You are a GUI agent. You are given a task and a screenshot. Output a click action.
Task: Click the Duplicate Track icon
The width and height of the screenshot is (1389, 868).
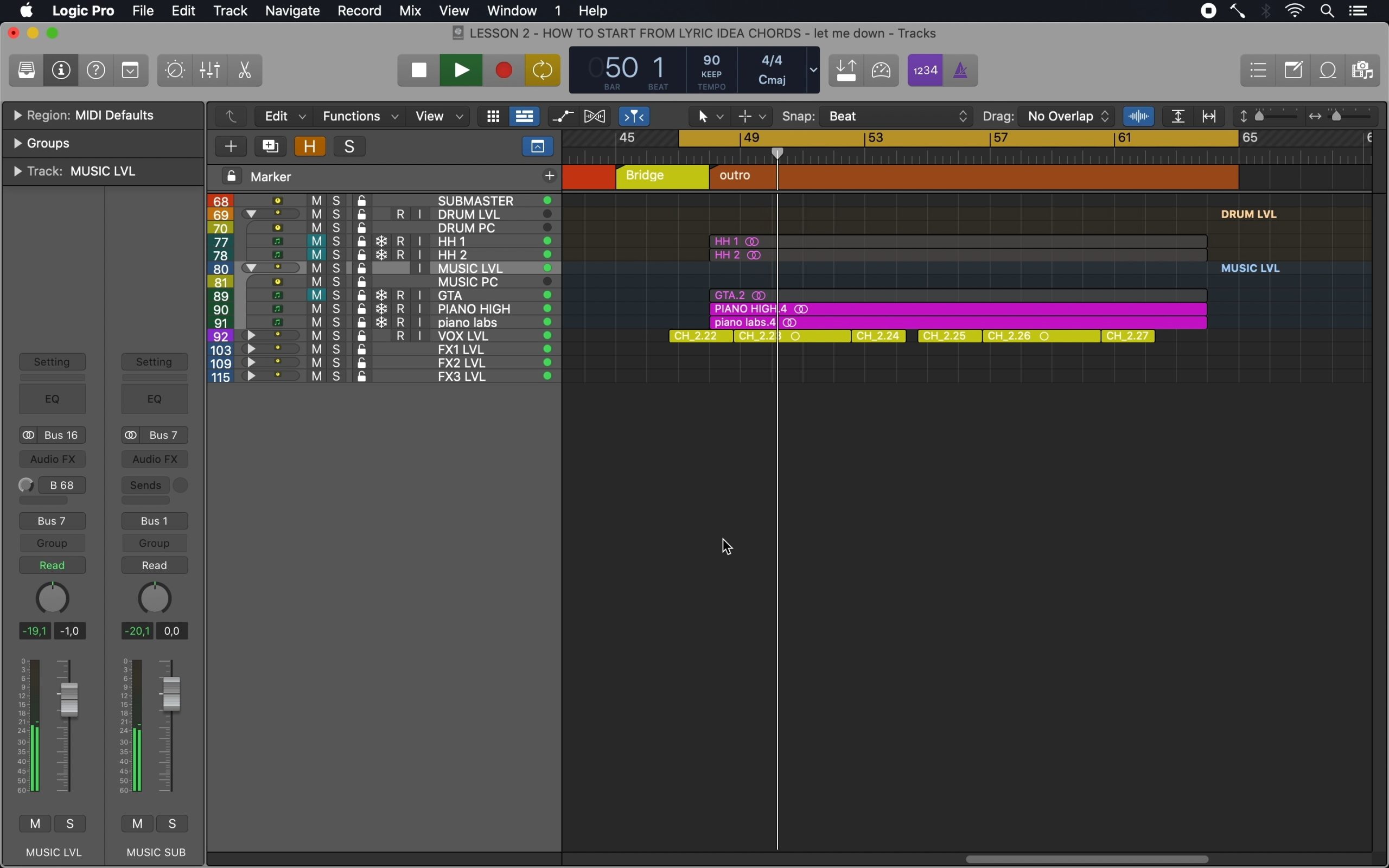[x=270, y=146]
